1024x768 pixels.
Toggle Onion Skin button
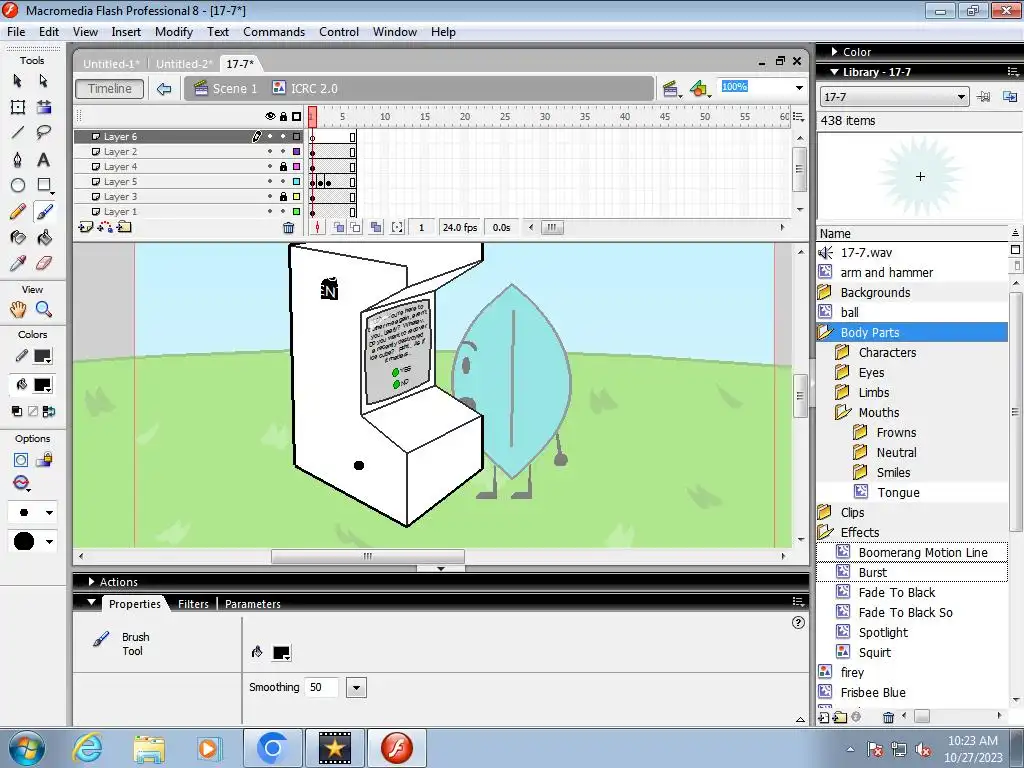coord(339,227)
